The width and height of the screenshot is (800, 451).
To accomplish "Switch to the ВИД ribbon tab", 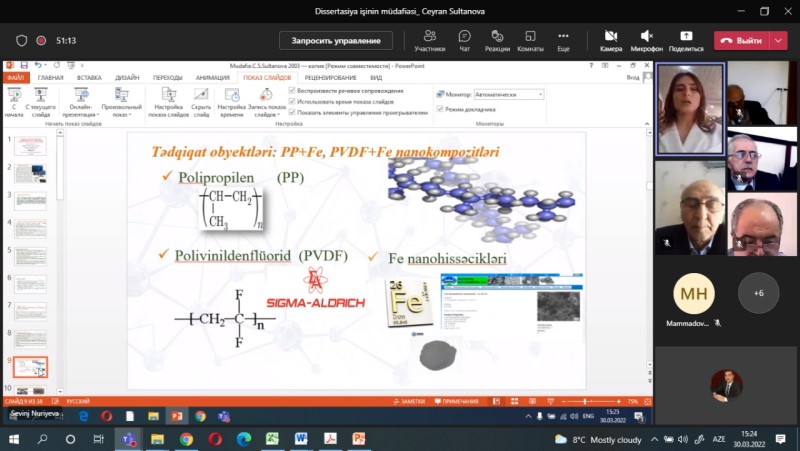I will 376,78.
